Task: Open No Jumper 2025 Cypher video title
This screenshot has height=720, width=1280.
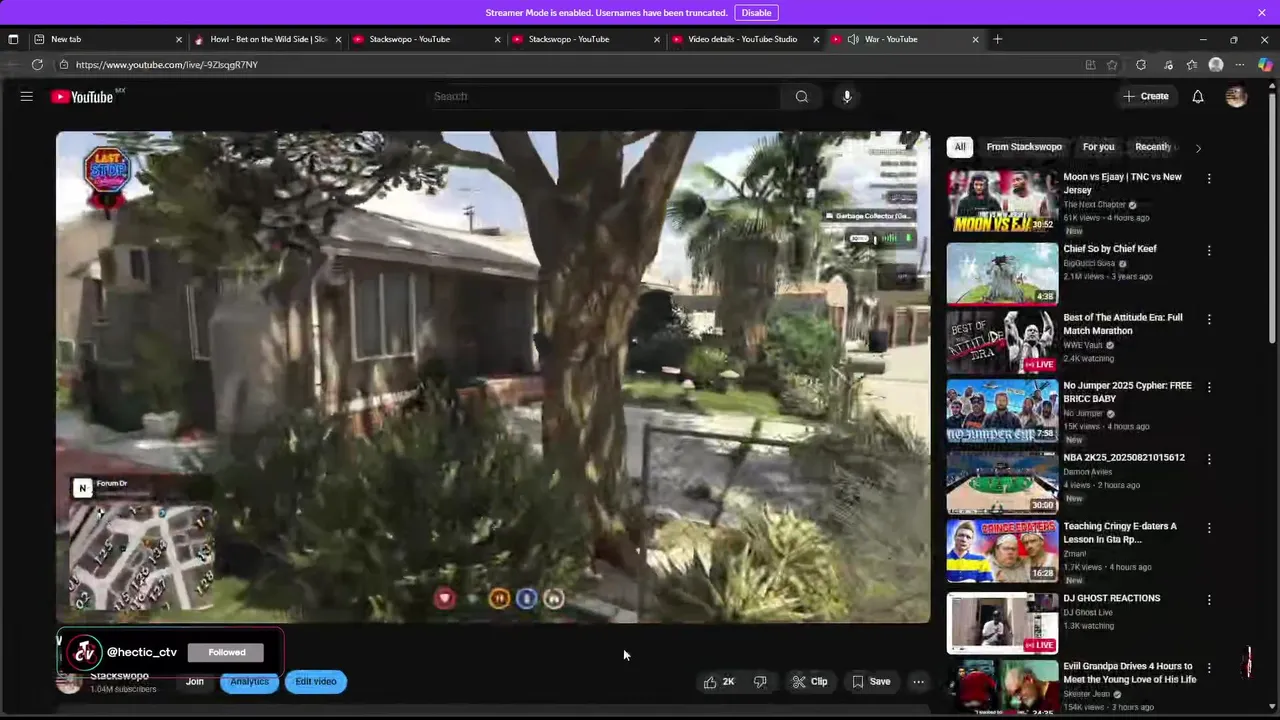Action: coord(1127,392)
